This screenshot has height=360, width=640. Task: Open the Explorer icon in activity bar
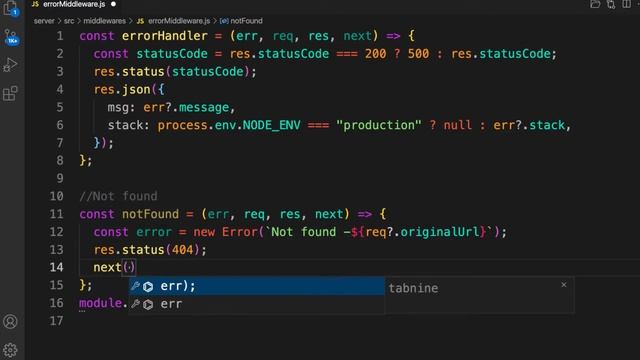[x=10, y=9]
